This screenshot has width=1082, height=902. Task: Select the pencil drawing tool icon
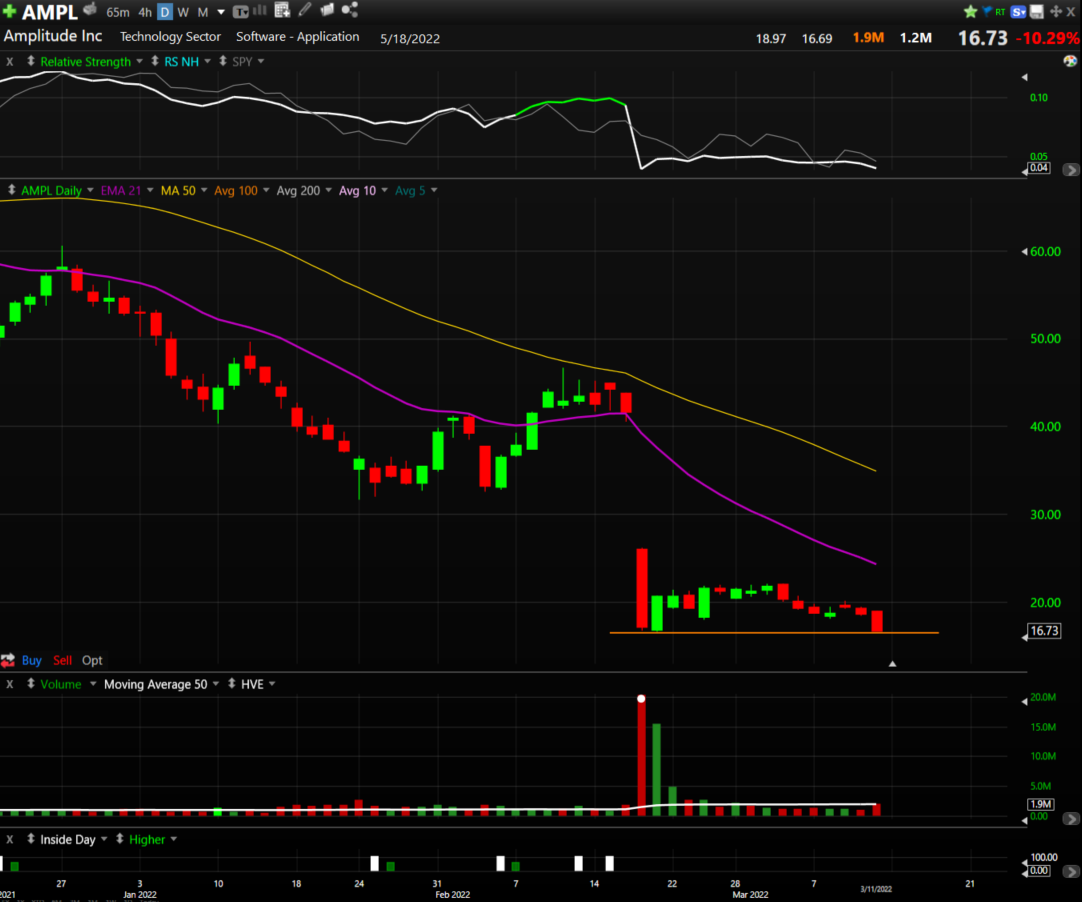pos(305,10)
